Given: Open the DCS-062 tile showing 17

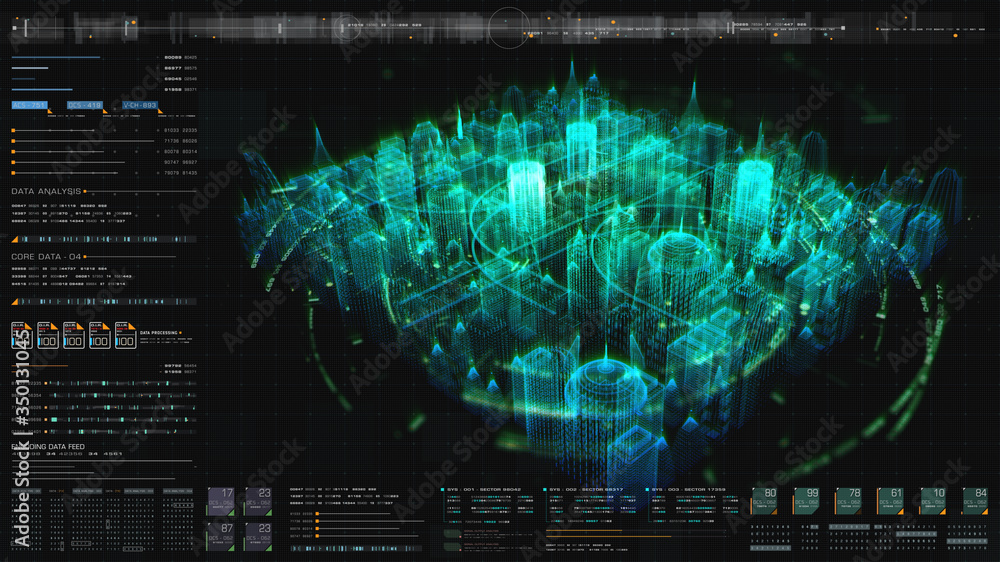Looking at the screenshot, I should point(221,502).
